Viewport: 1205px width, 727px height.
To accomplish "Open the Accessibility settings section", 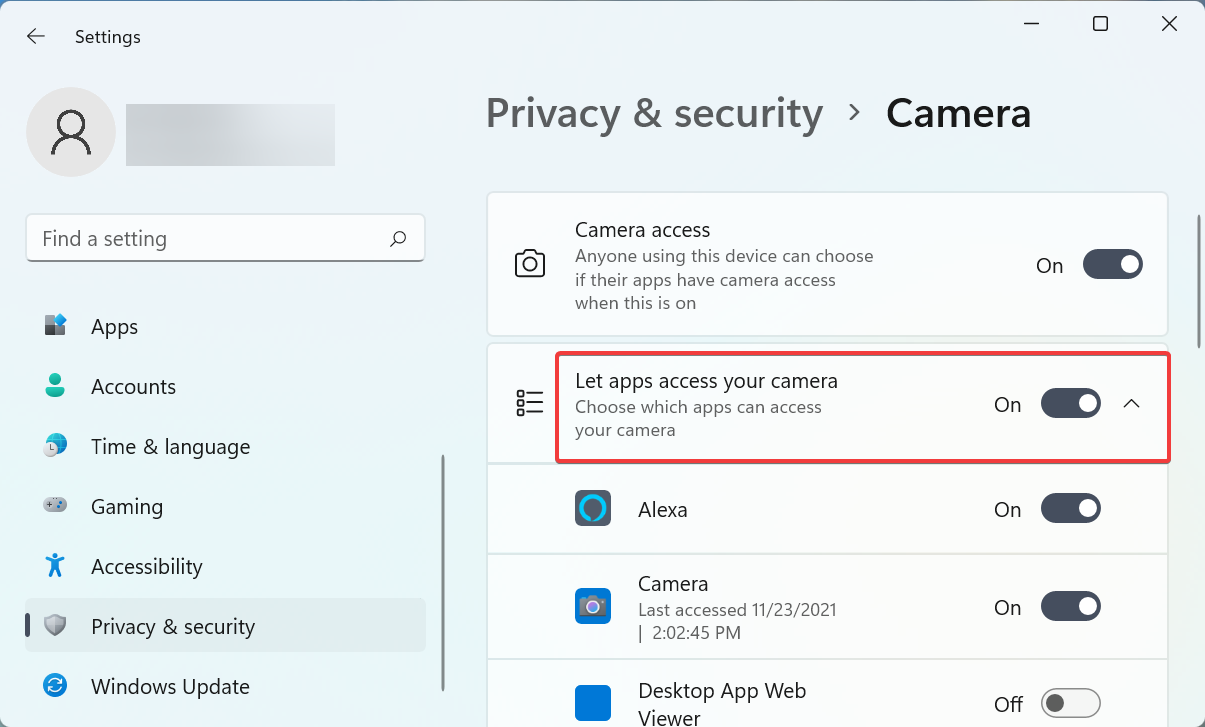I will point(225,566).
